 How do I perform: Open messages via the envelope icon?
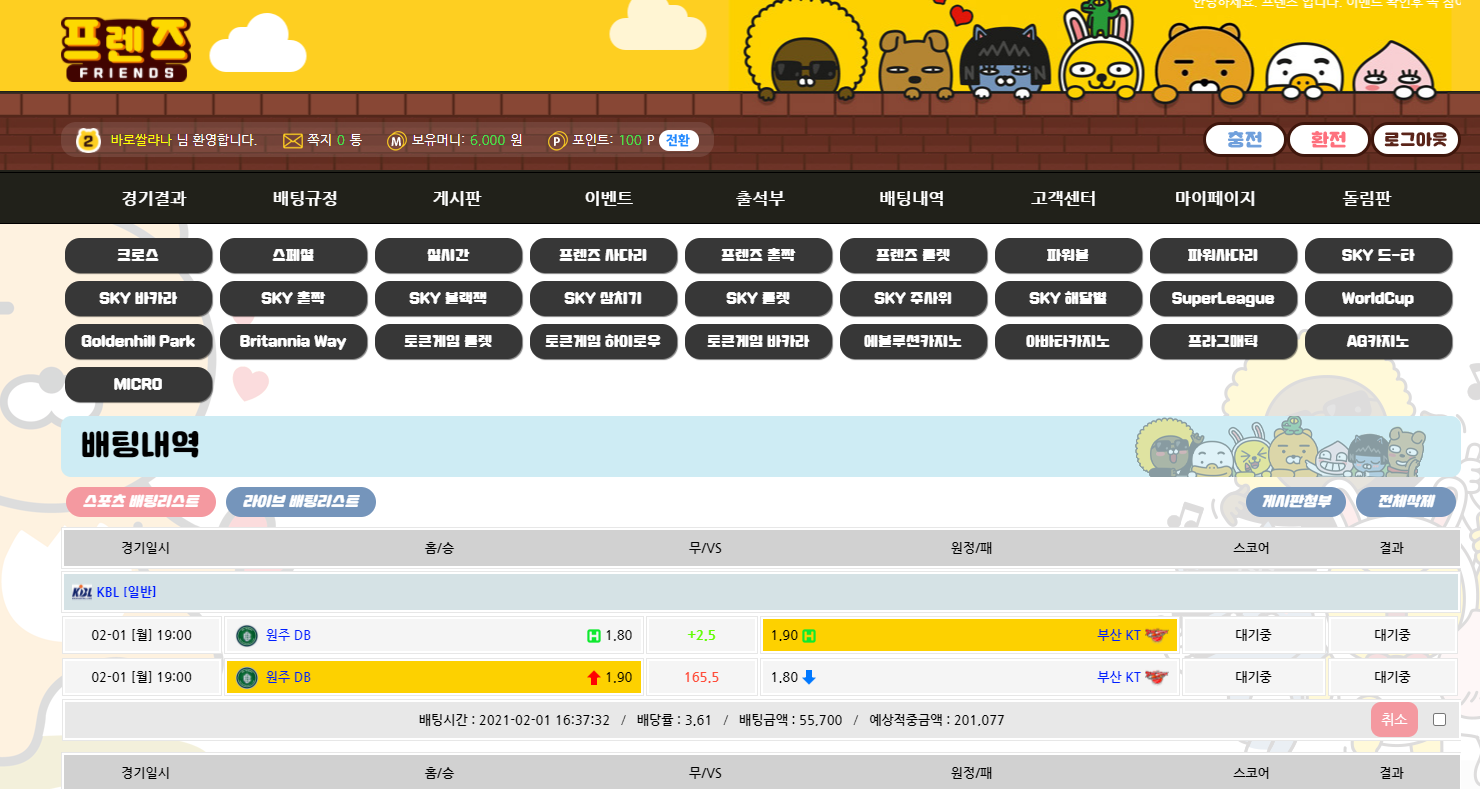[292, 141]
